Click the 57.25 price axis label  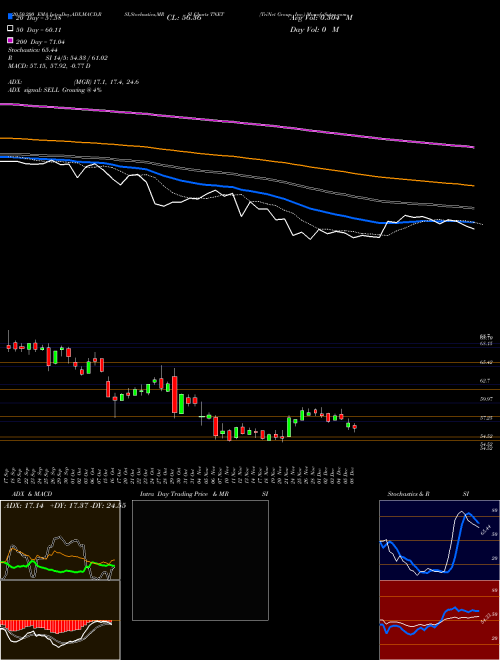(x=486, y=418)
